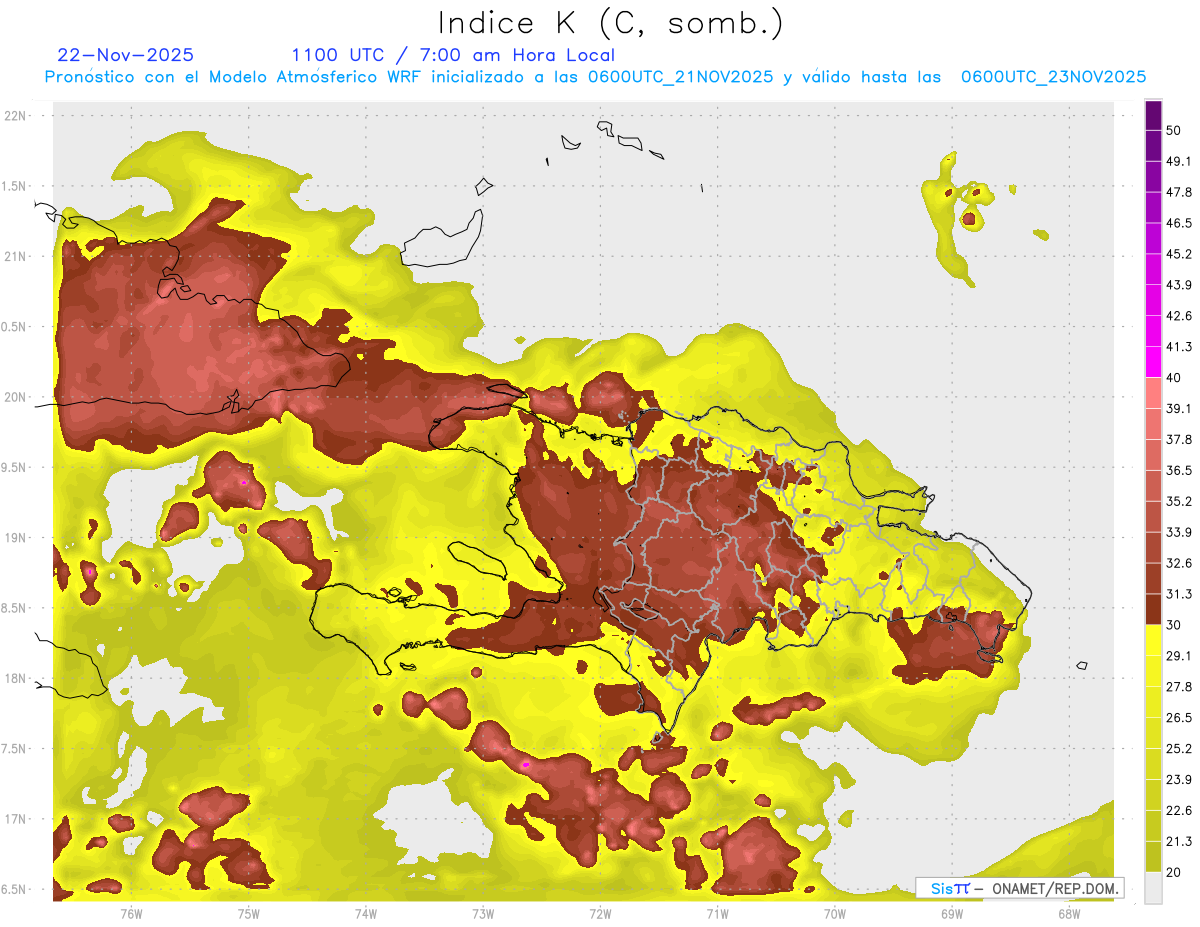Screen dimensions: 1200x927
Task: Click the longitude axis label "70W"
Action: (835, 913)
